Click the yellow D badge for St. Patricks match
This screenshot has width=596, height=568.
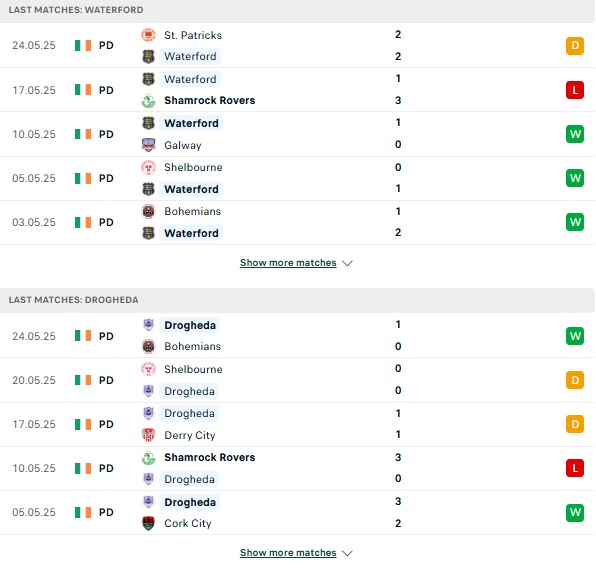click(575, 46)
